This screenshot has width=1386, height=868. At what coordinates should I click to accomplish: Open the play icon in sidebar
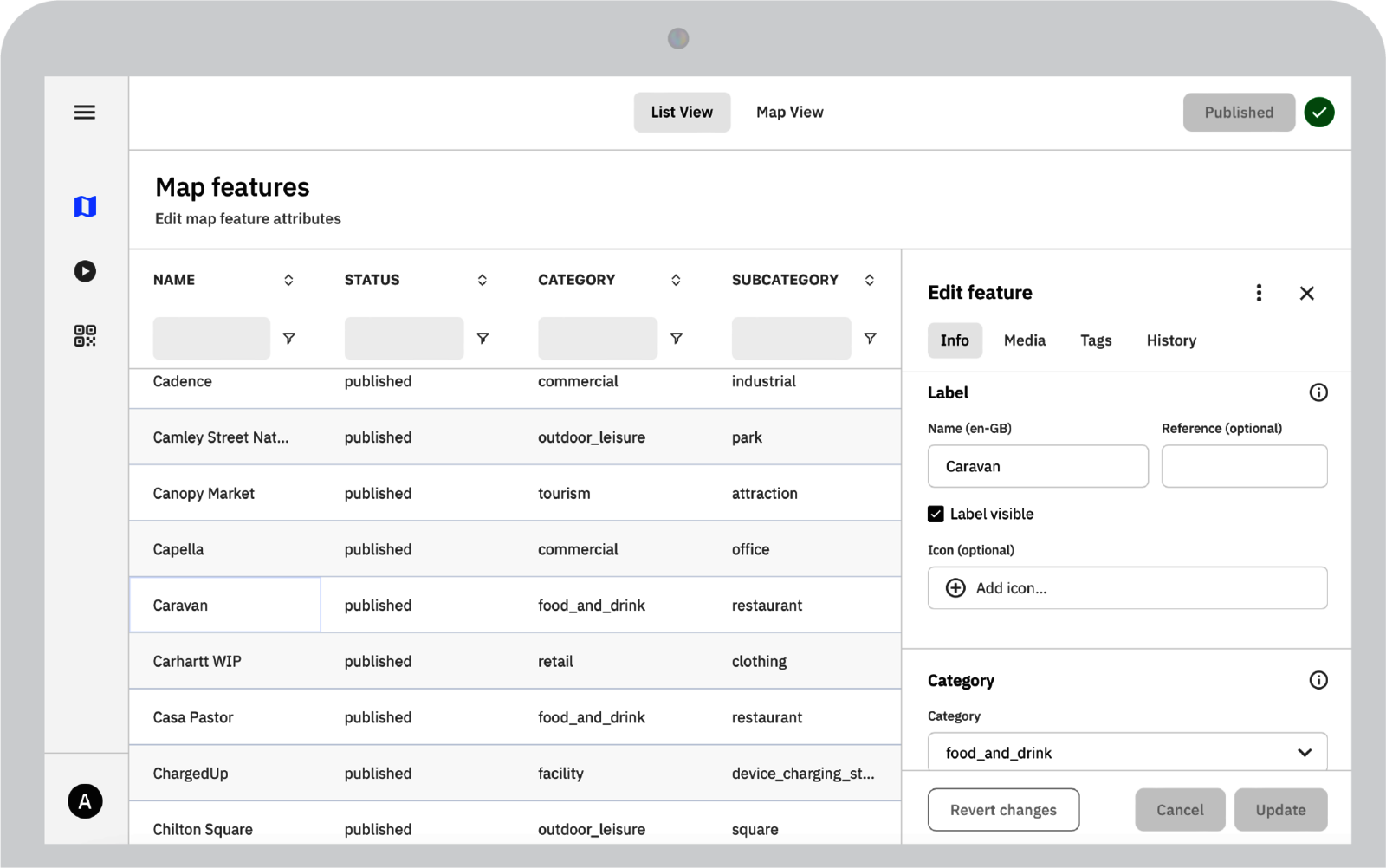[x=85, y=271]
